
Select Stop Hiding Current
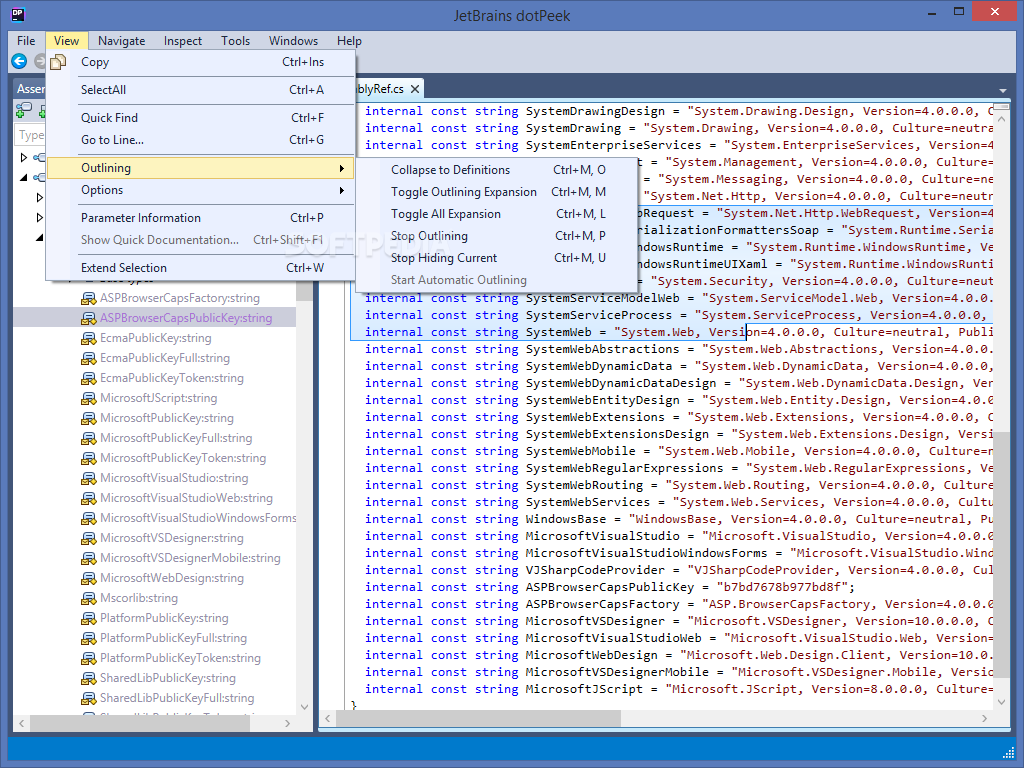[x=496, y=259]
